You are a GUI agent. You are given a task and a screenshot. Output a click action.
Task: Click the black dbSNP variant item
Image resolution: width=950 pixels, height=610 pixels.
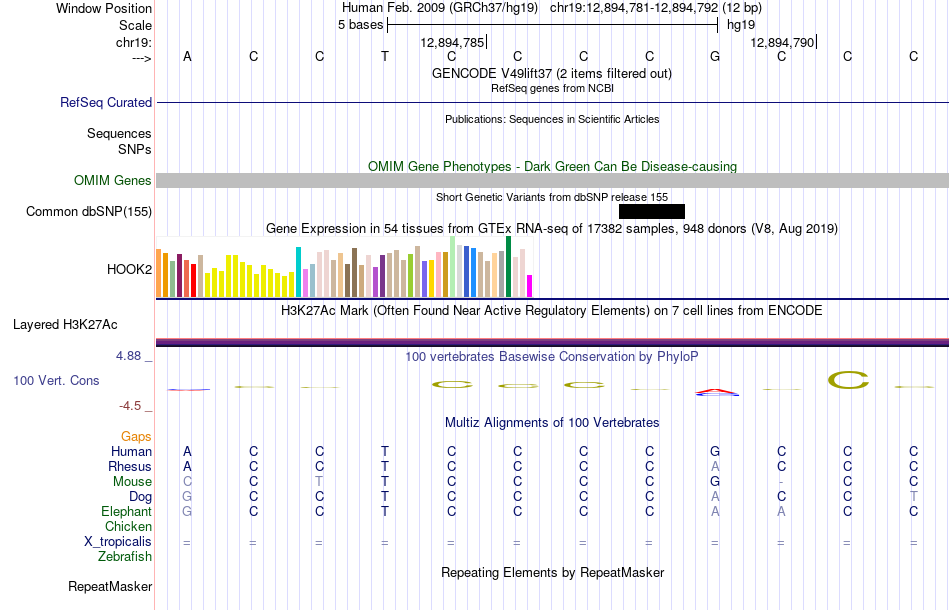tap(652, 211)
